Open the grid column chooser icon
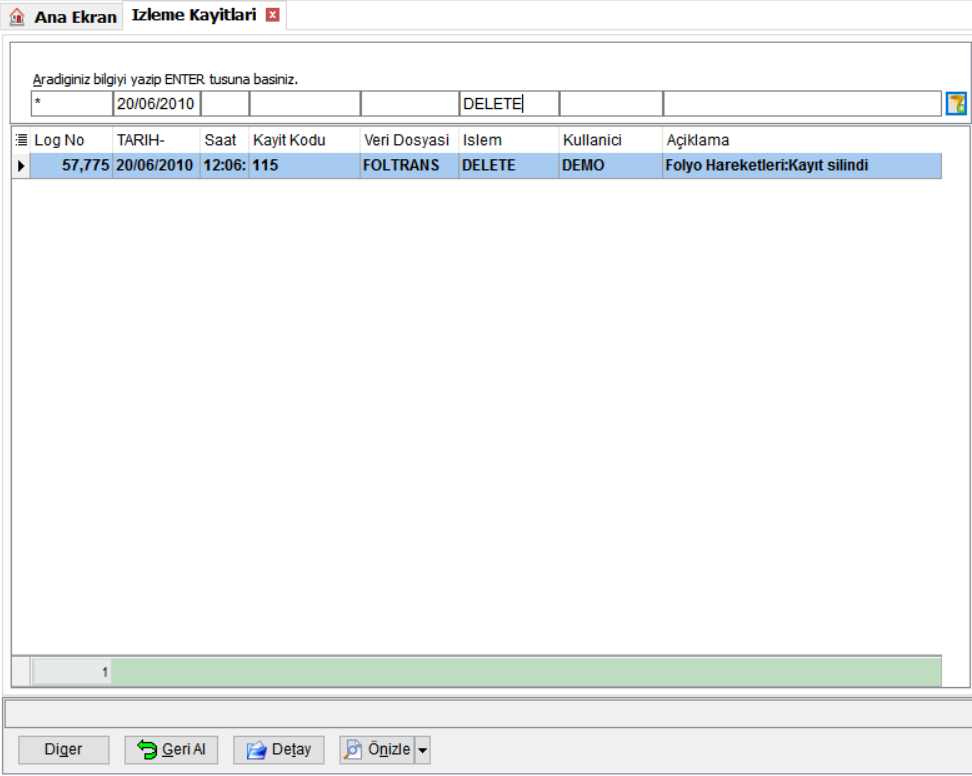Viewport: 972px width, 776px height. point(21,140)
